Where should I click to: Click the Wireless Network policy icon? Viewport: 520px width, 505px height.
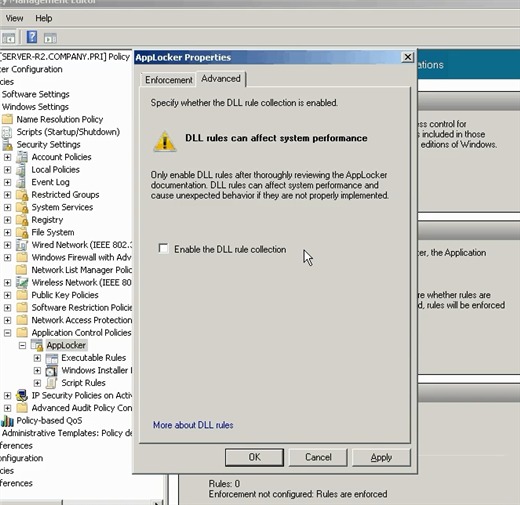click(x=22, y=283)
